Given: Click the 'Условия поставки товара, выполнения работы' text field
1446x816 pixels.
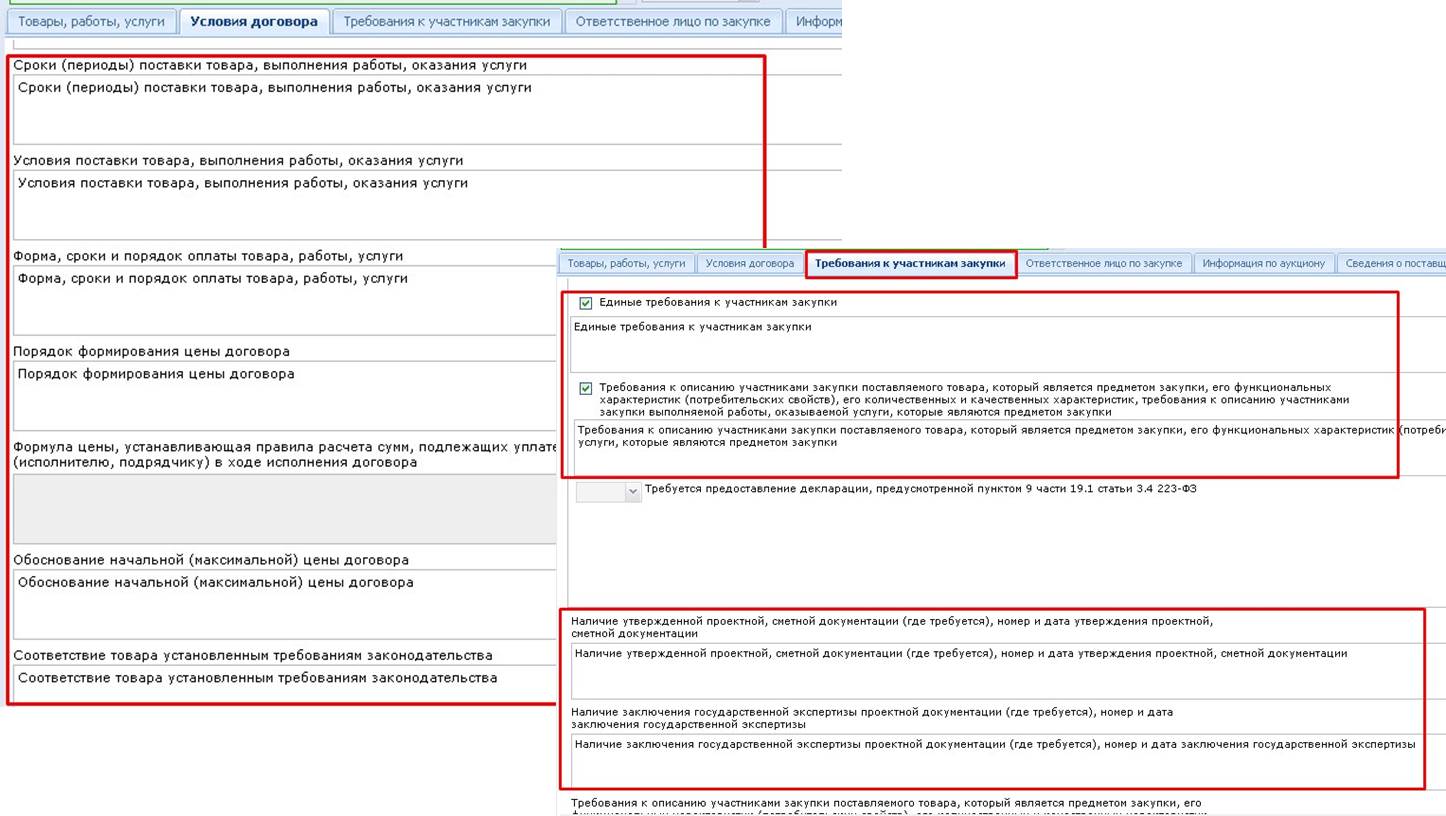Looking at the screenshot, I should tap(428, 206).
